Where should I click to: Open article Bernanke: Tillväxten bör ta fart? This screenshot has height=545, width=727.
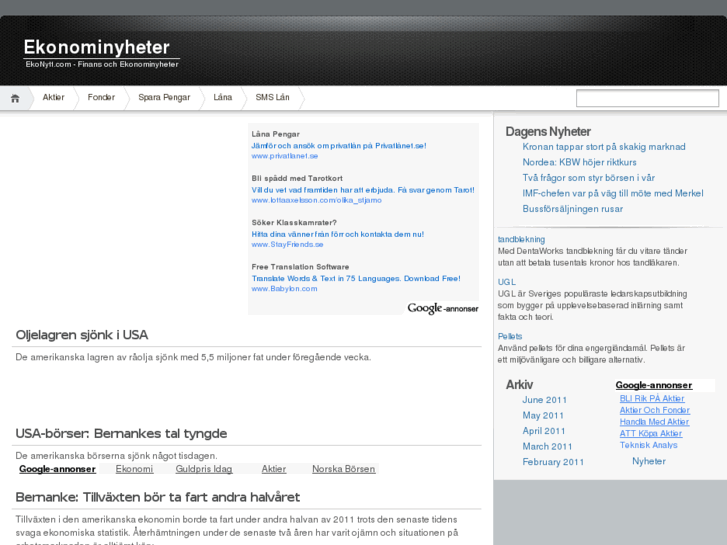coord(158,497)
